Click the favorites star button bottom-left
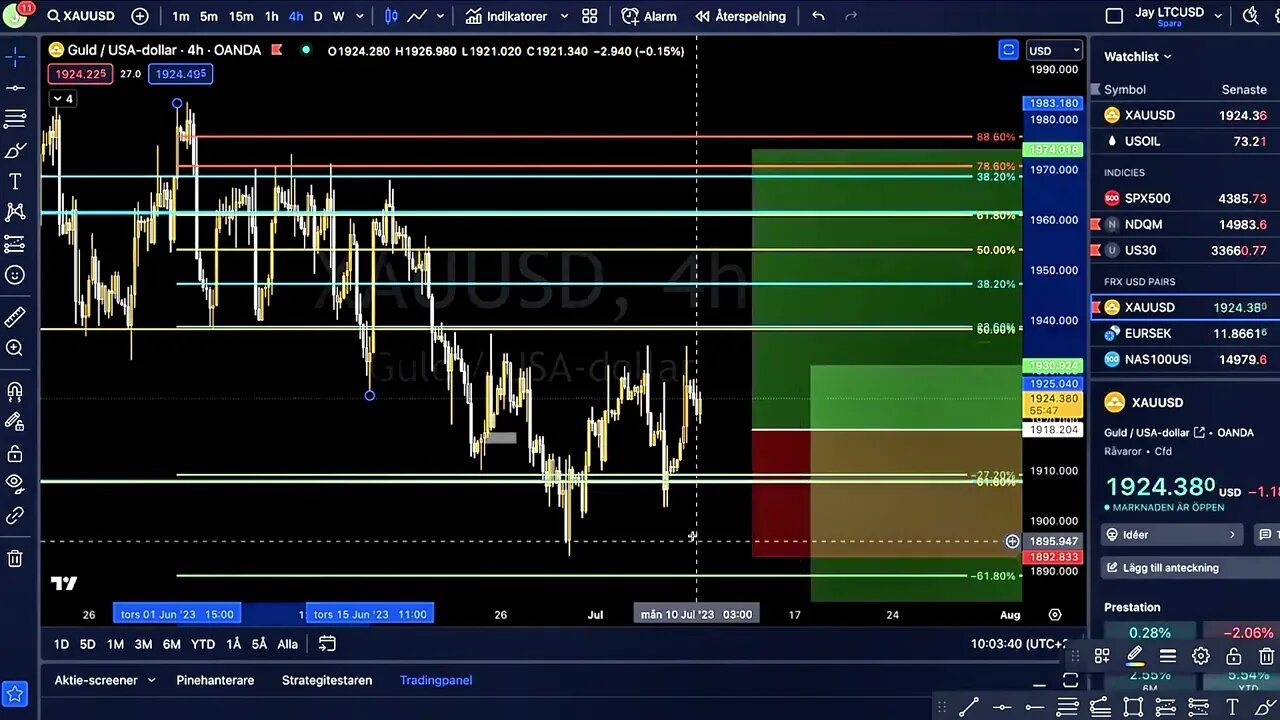The height and width of the screenshot is (720, 1280). pyautogui.click(x=15, y=693)
